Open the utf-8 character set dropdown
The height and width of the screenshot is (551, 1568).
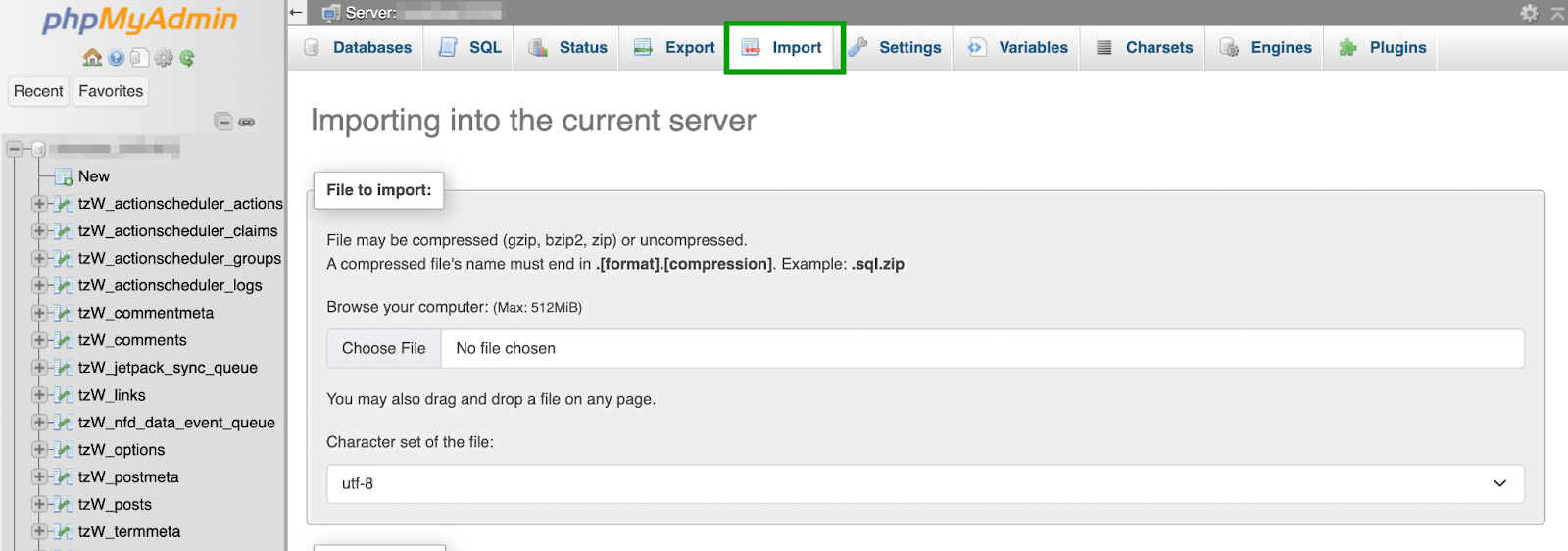coord(924,483)
